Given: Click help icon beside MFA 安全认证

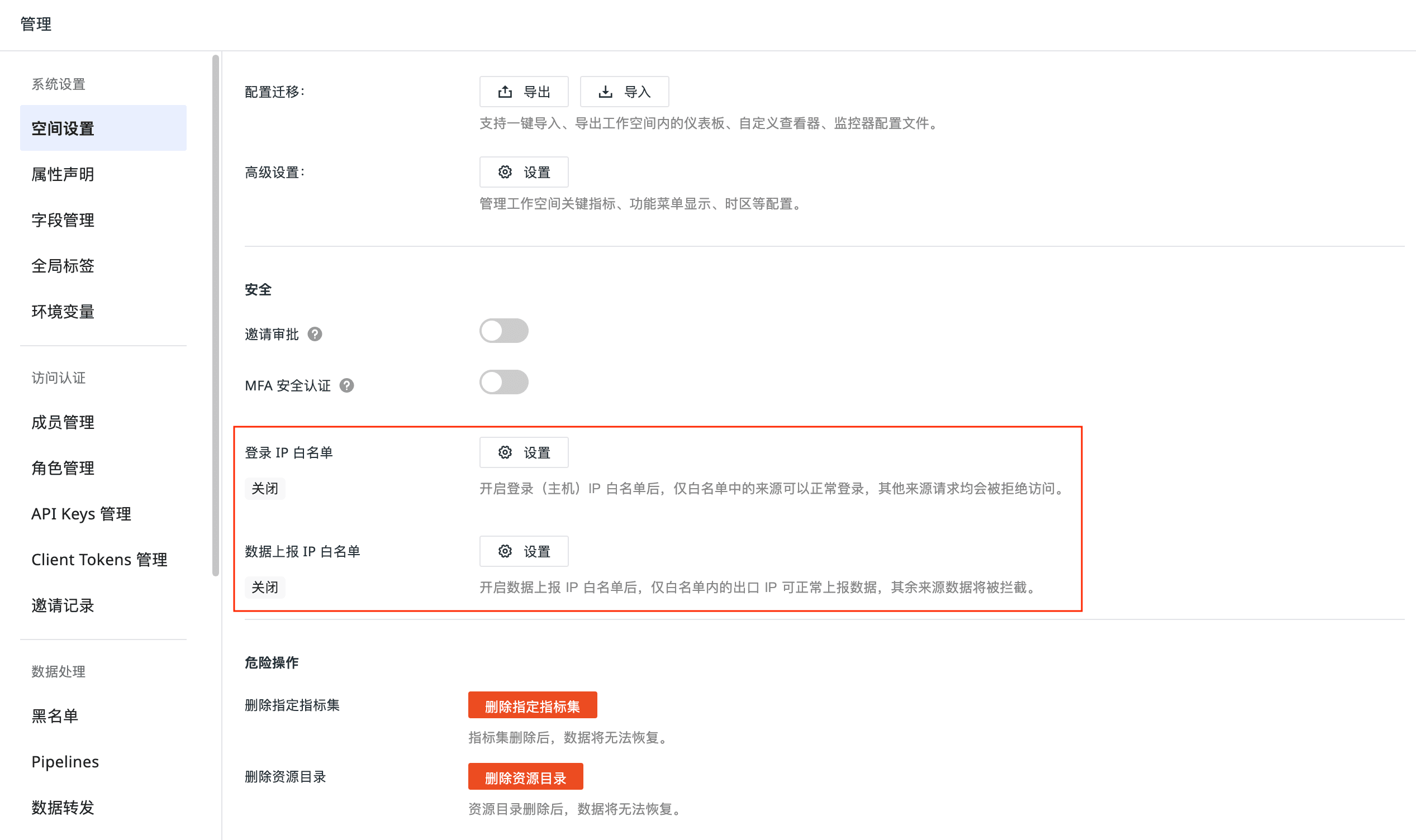Looking at the screenshot, I should (x=346, y=386).
